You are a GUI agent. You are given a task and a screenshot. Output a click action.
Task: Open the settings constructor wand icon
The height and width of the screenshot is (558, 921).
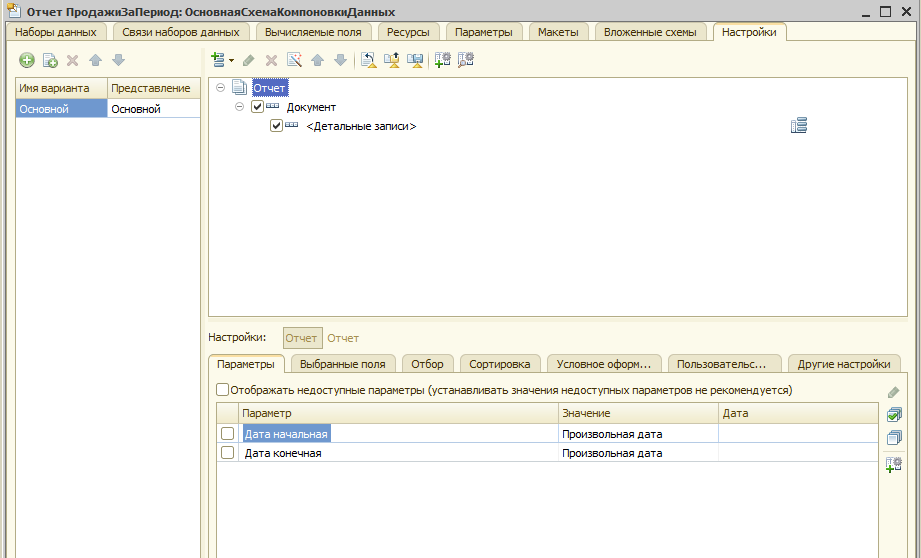(293, 61)
